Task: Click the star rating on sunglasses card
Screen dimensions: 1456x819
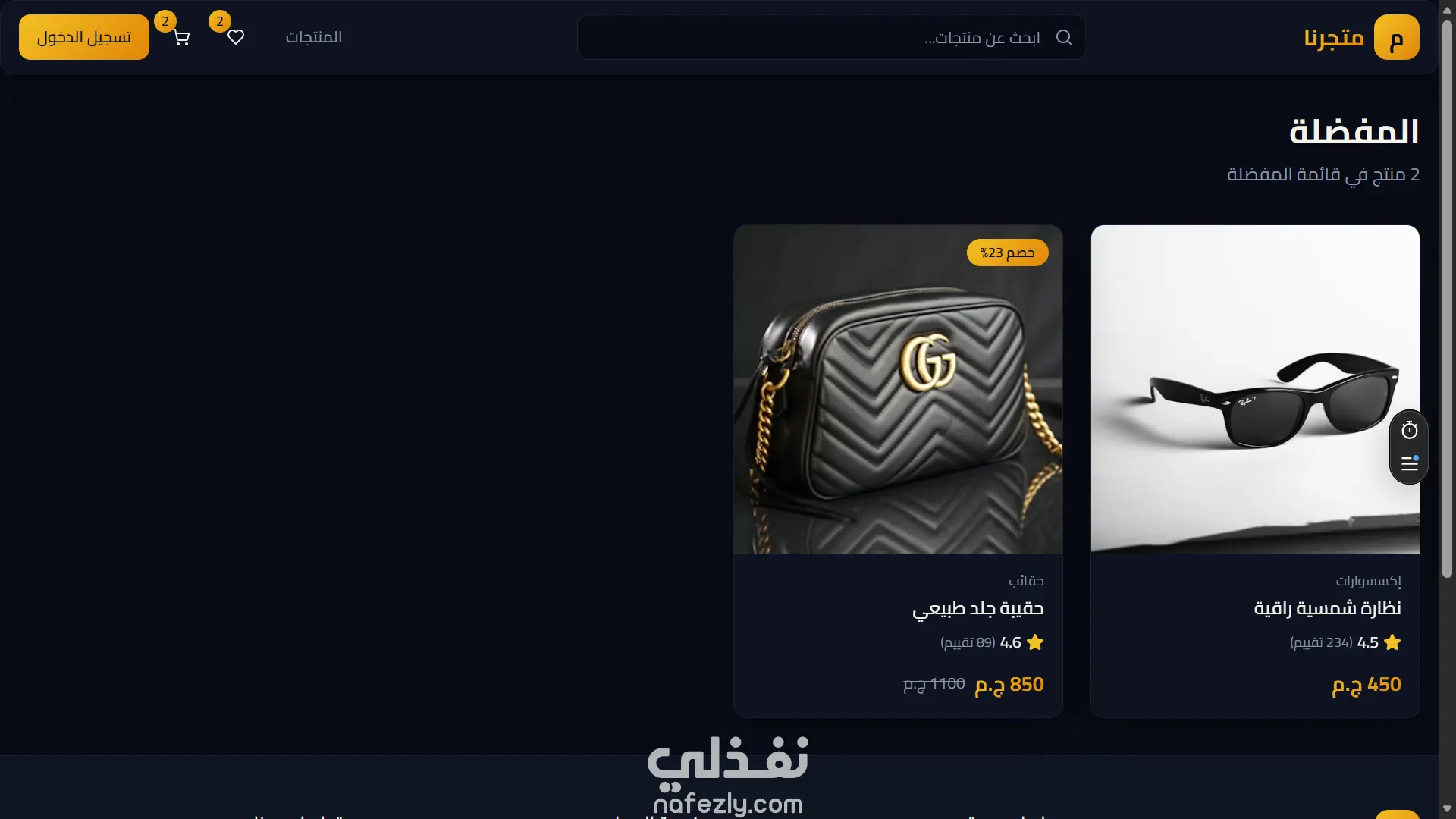Action: [x=1392, y=642]
